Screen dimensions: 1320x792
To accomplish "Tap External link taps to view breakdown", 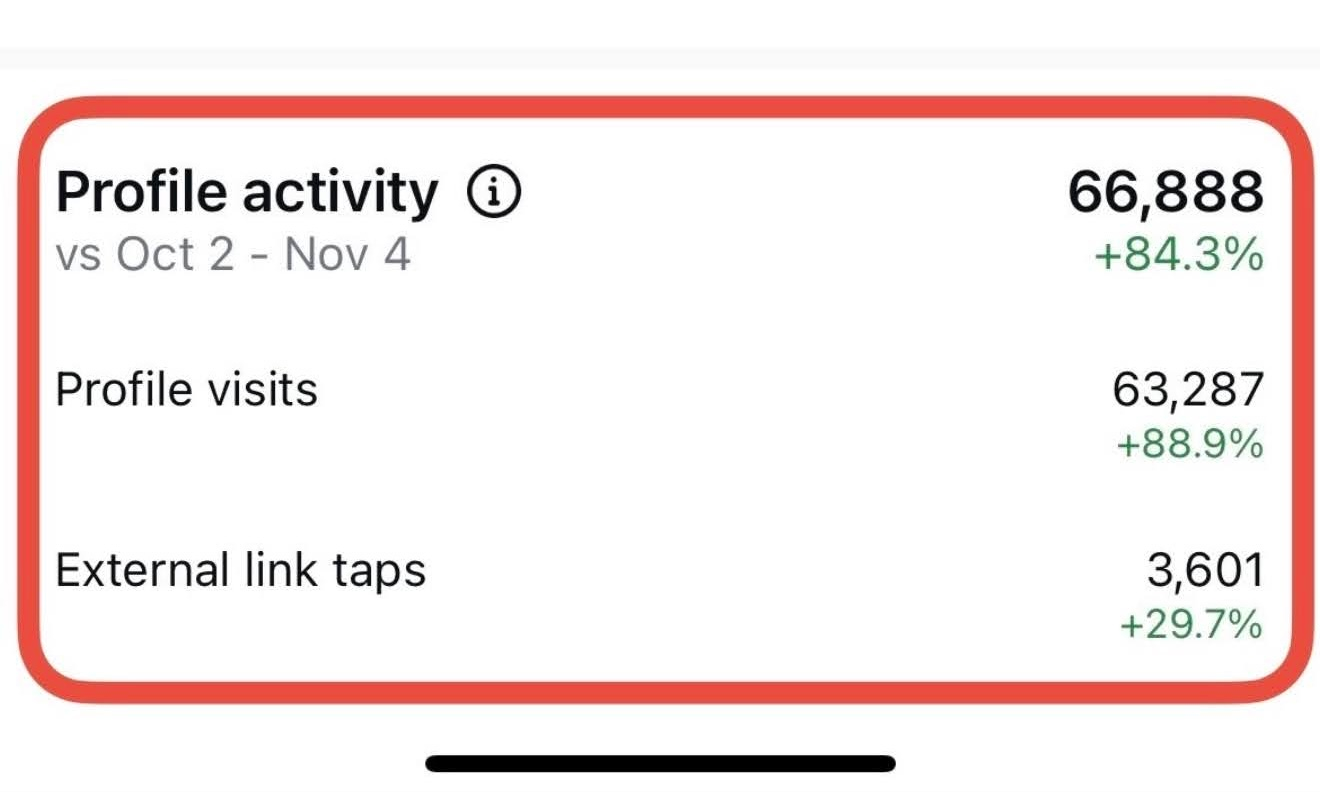I will (240, 570).
